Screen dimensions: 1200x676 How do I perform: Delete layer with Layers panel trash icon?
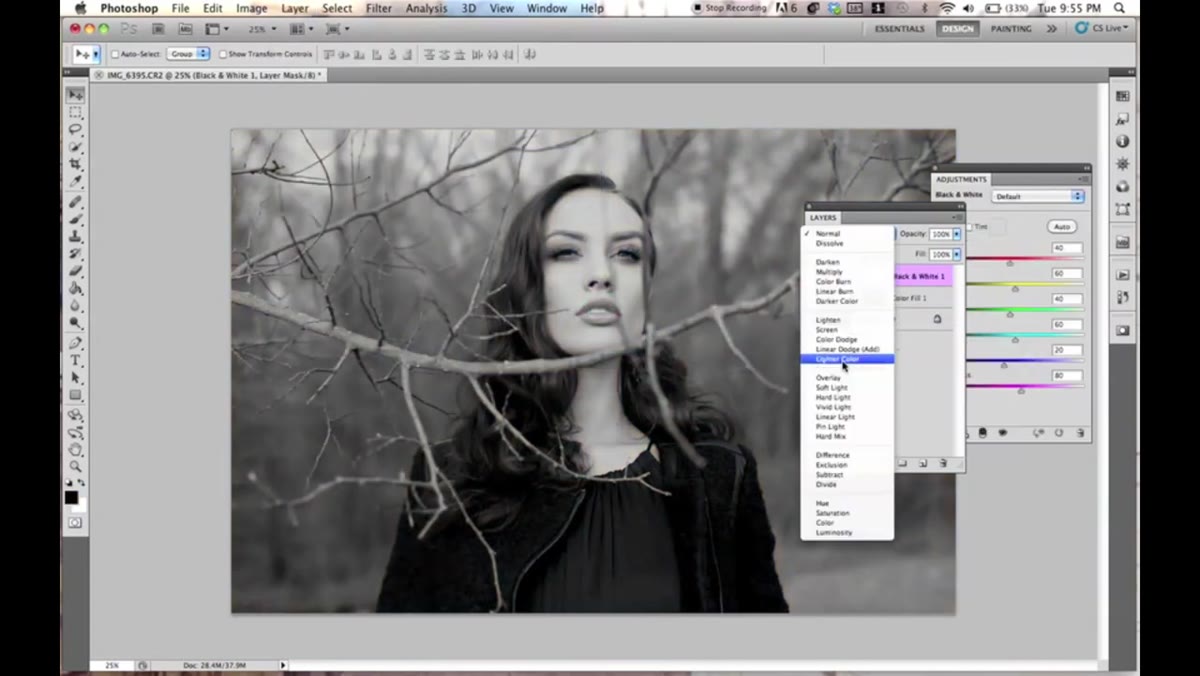[x=943, y=463]
